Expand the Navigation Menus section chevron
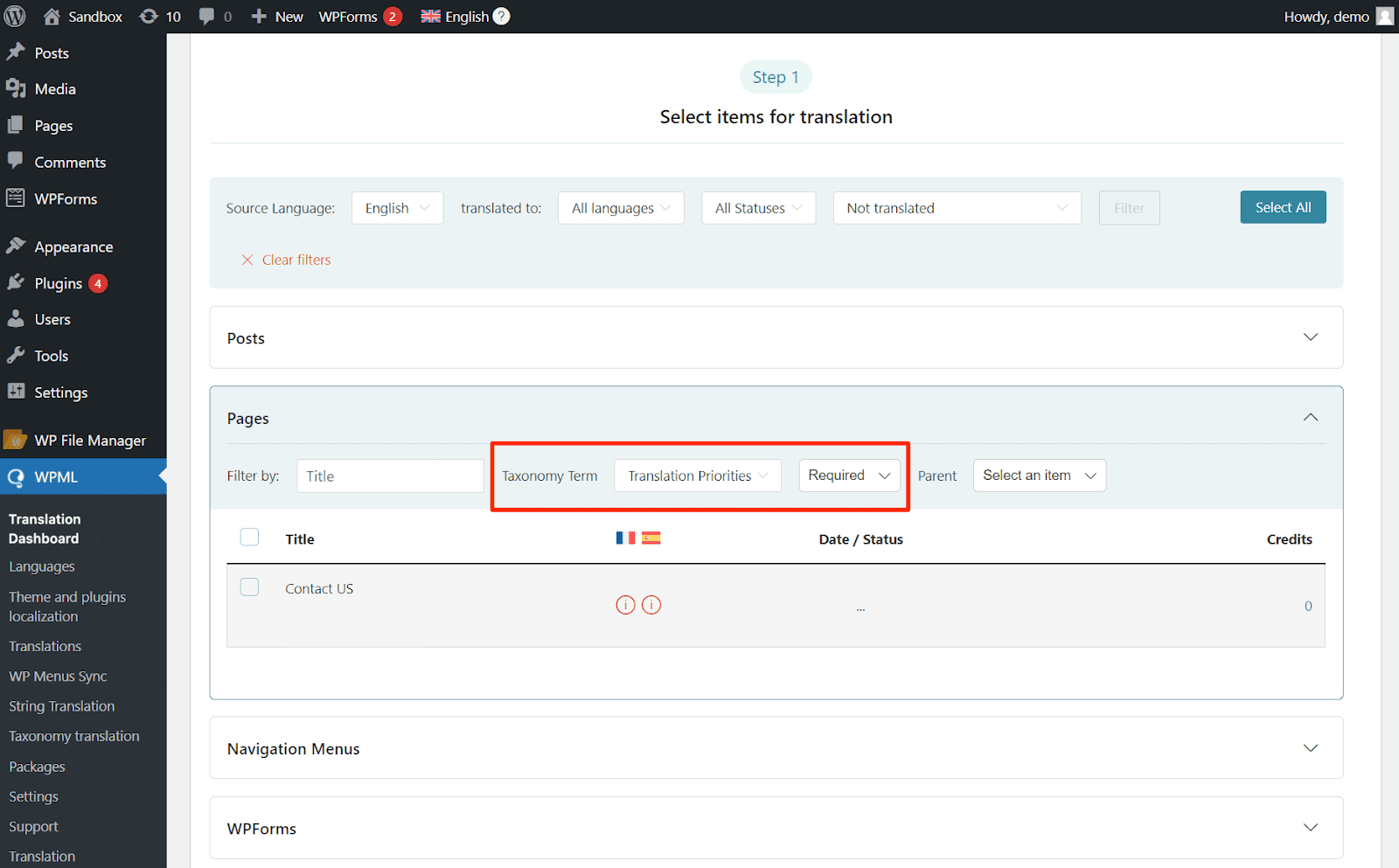The image size is (1399, 868). tap(1311, 748)
